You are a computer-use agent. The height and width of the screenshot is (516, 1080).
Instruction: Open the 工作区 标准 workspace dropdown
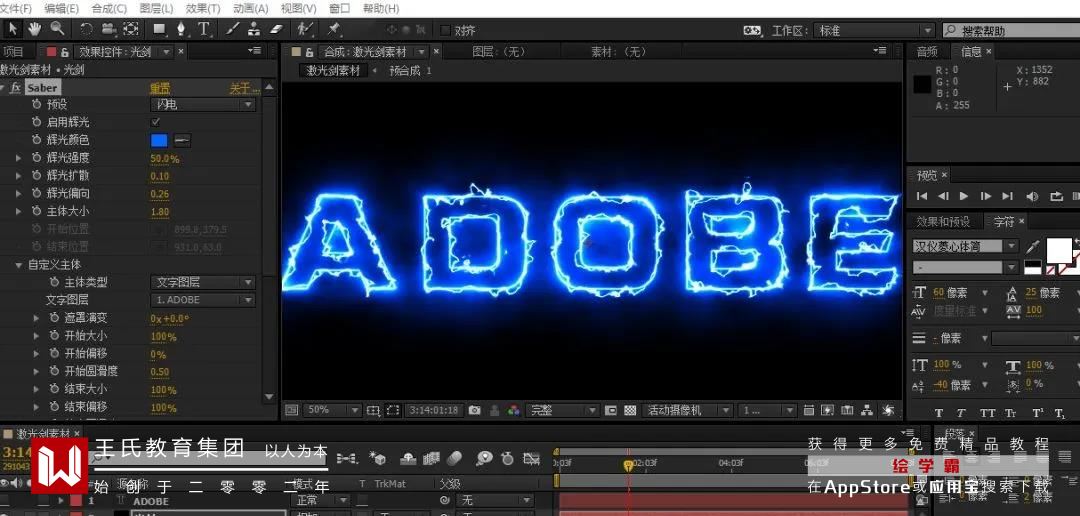(873, 30)
